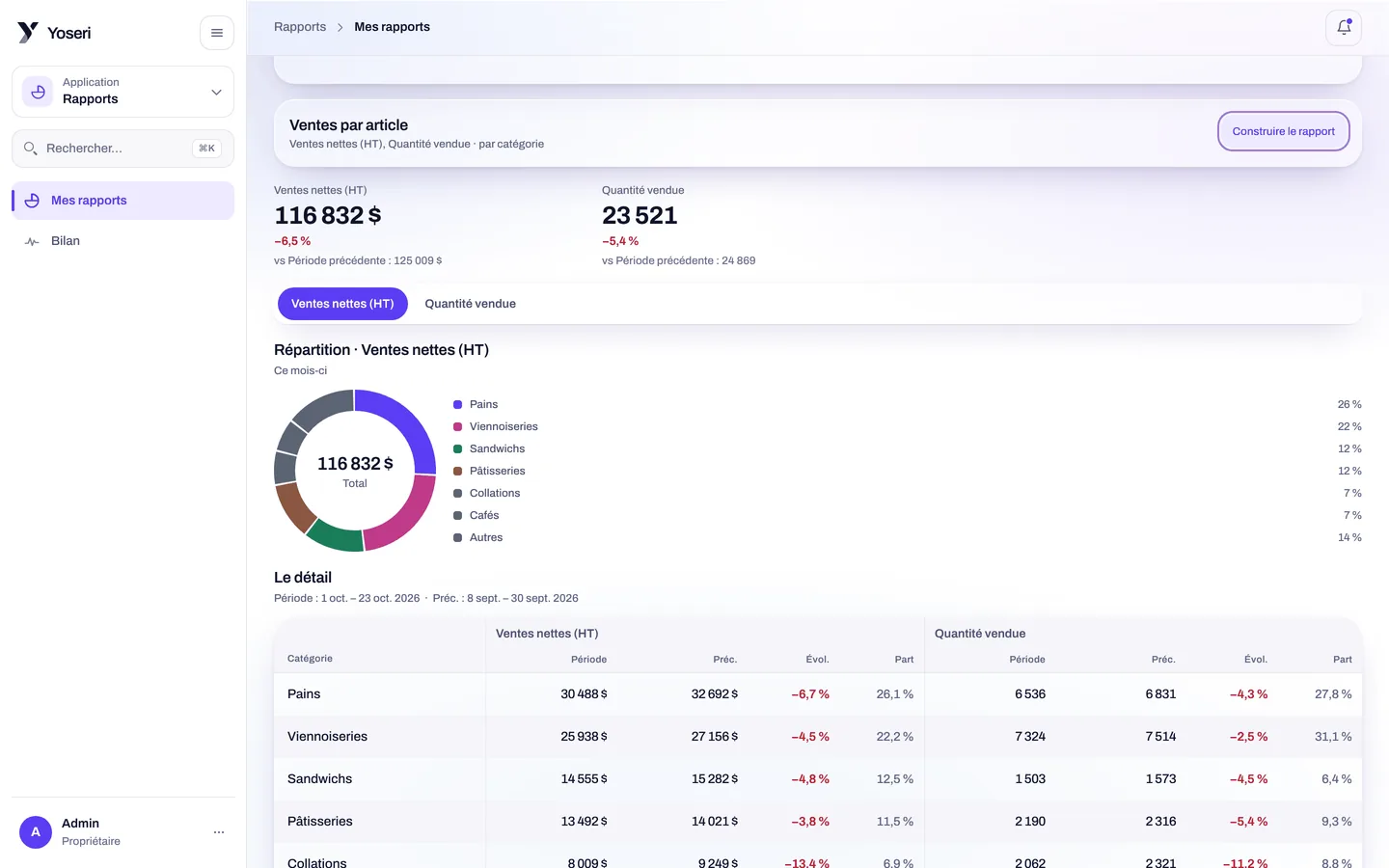
Task: Click the breadcrumb chevron after Rapports
Action: 340,27
